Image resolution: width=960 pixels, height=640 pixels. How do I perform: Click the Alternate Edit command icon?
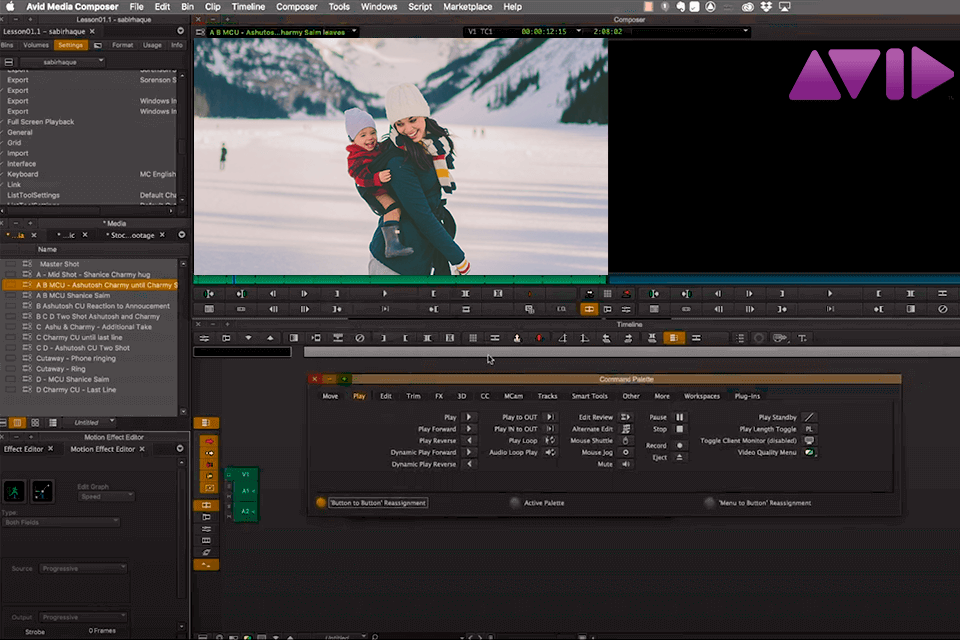[x=625, y=429]
